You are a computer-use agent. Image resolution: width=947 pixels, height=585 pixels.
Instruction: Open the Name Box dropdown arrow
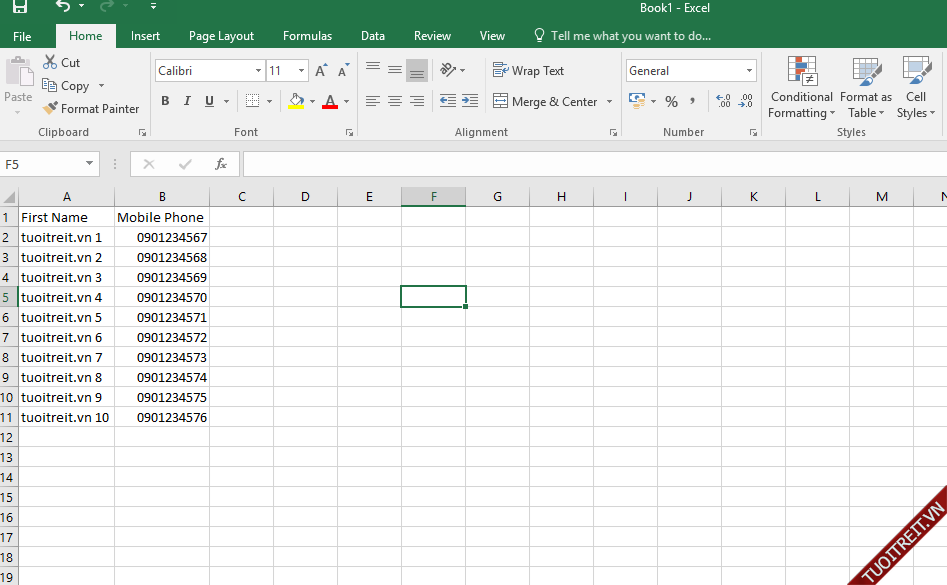89,164
